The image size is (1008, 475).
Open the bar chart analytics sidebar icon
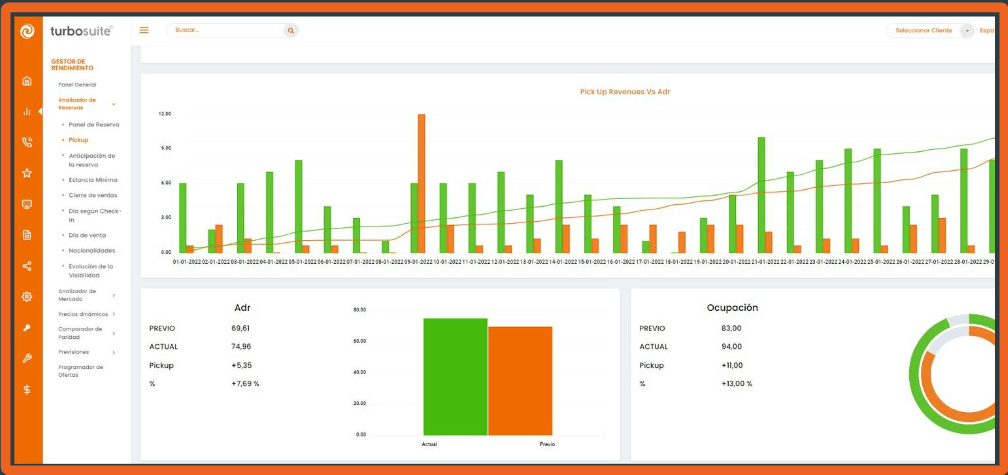[27, 112]
